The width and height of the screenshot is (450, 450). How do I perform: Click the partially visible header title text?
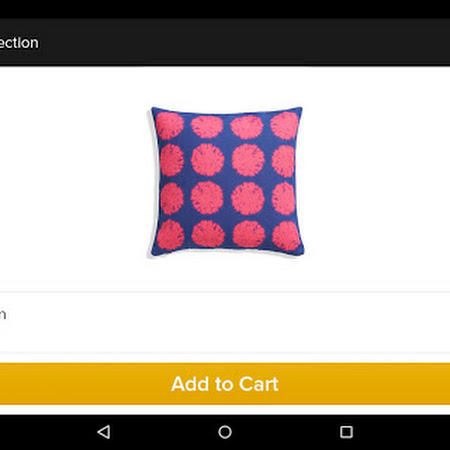point(19,43)
